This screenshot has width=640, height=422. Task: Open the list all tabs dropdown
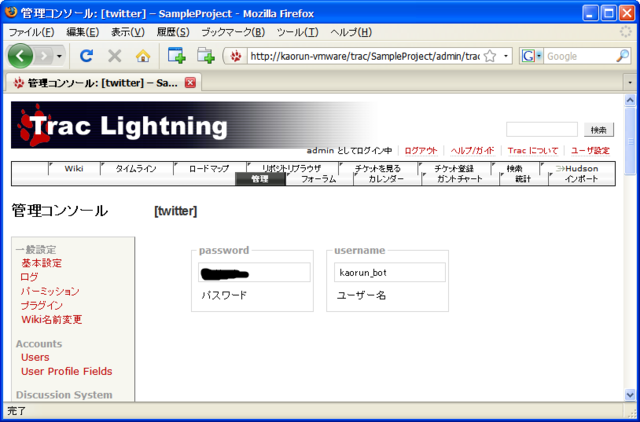pos(630,83)
